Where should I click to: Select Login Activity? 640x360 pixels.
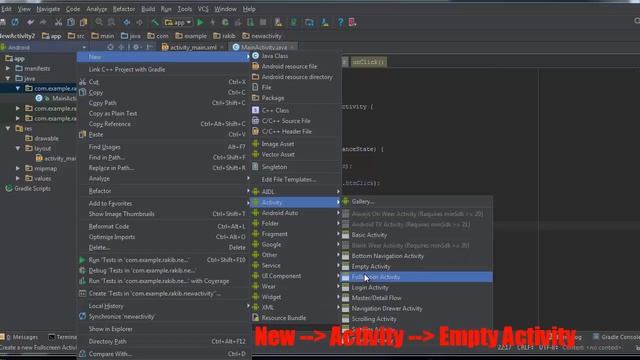point(417,288)
